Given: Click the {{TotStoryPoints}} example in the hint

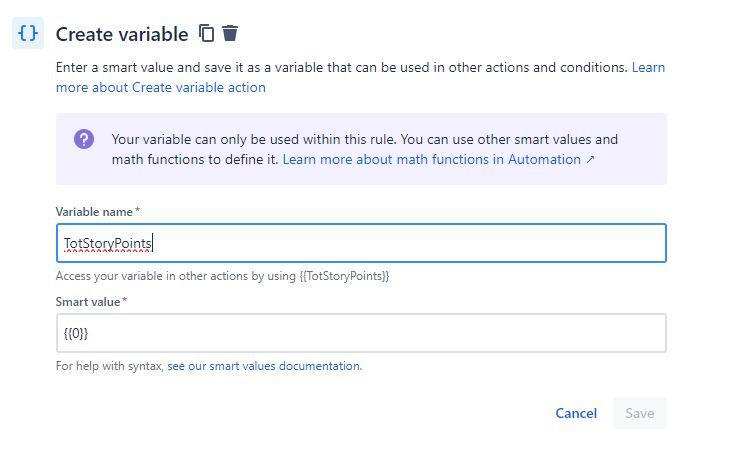Looking at the screenshot, I should pyautogui.click(x=344, y=276).
